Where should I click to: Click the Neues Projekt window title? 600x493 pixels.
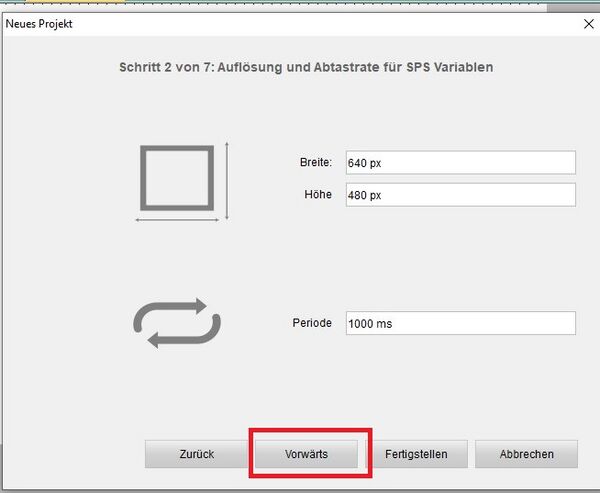(40, 22)
